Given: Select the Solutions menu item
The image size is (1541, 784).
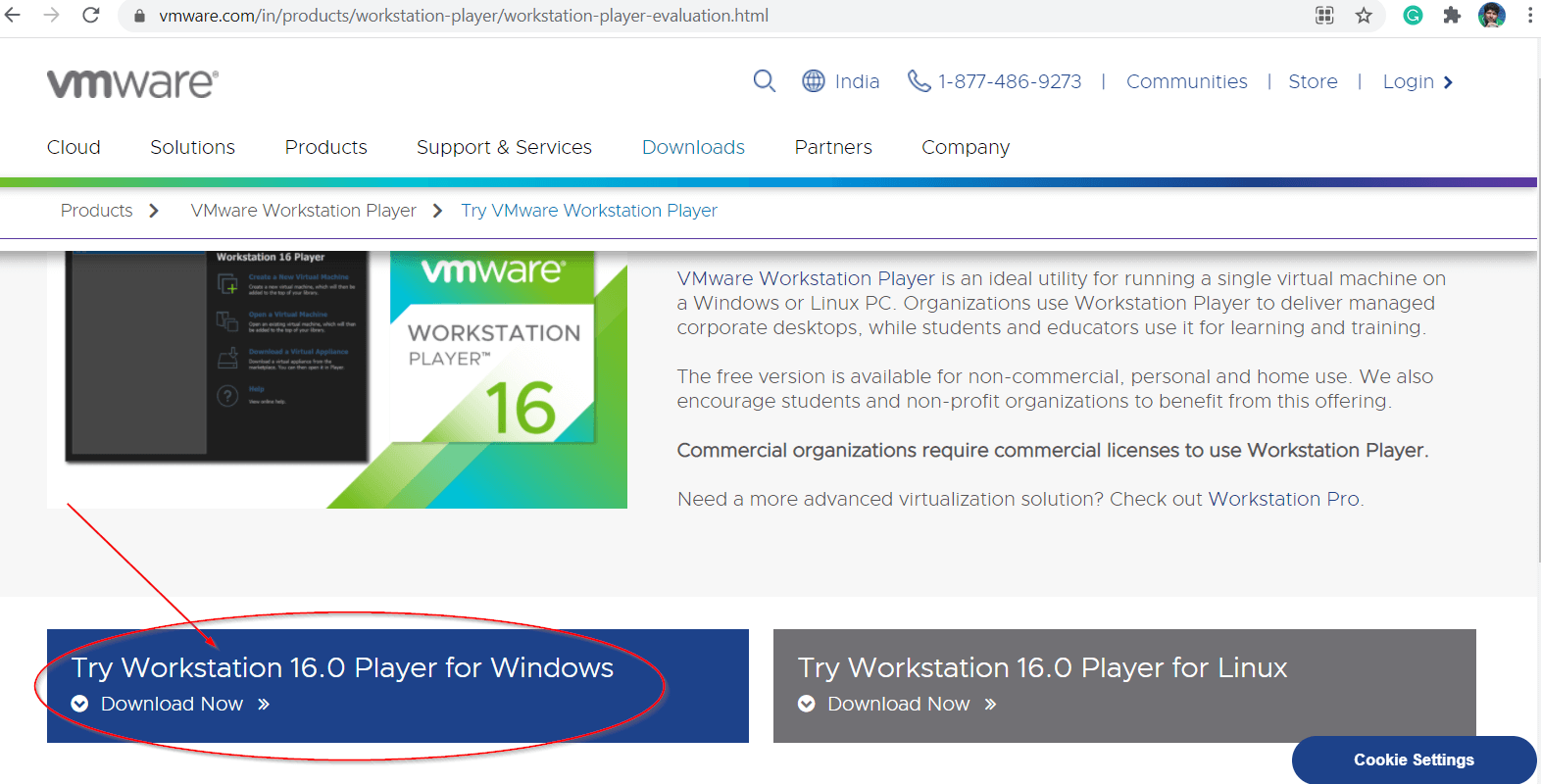Looking at the screenshot, I should pyautogui.click(x=192, y=147).
